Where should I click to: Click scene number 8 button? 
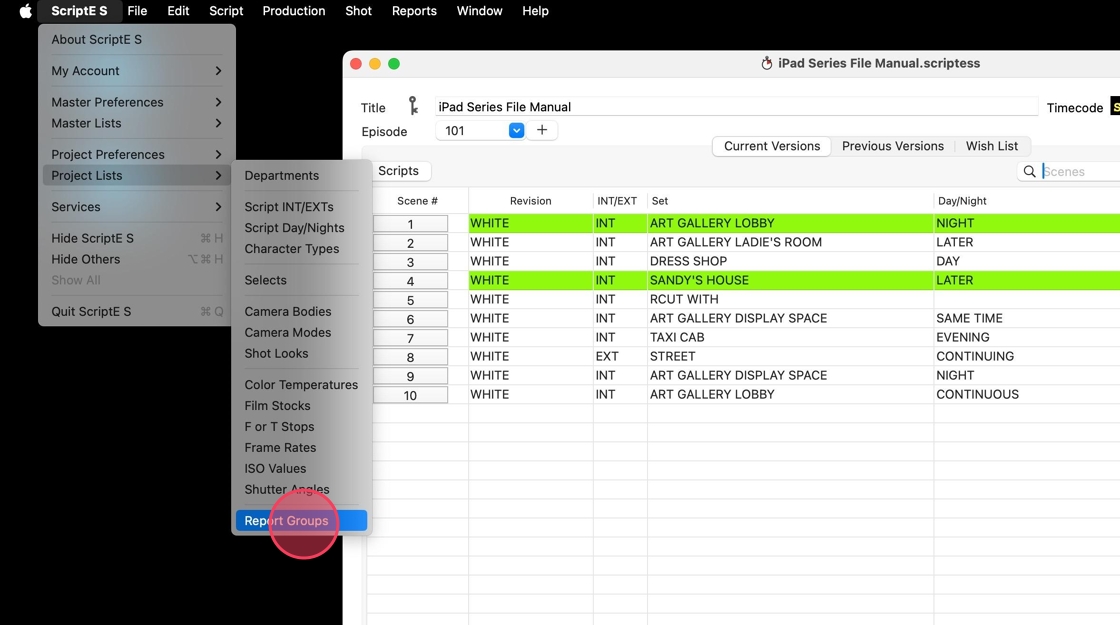(410, 356)
